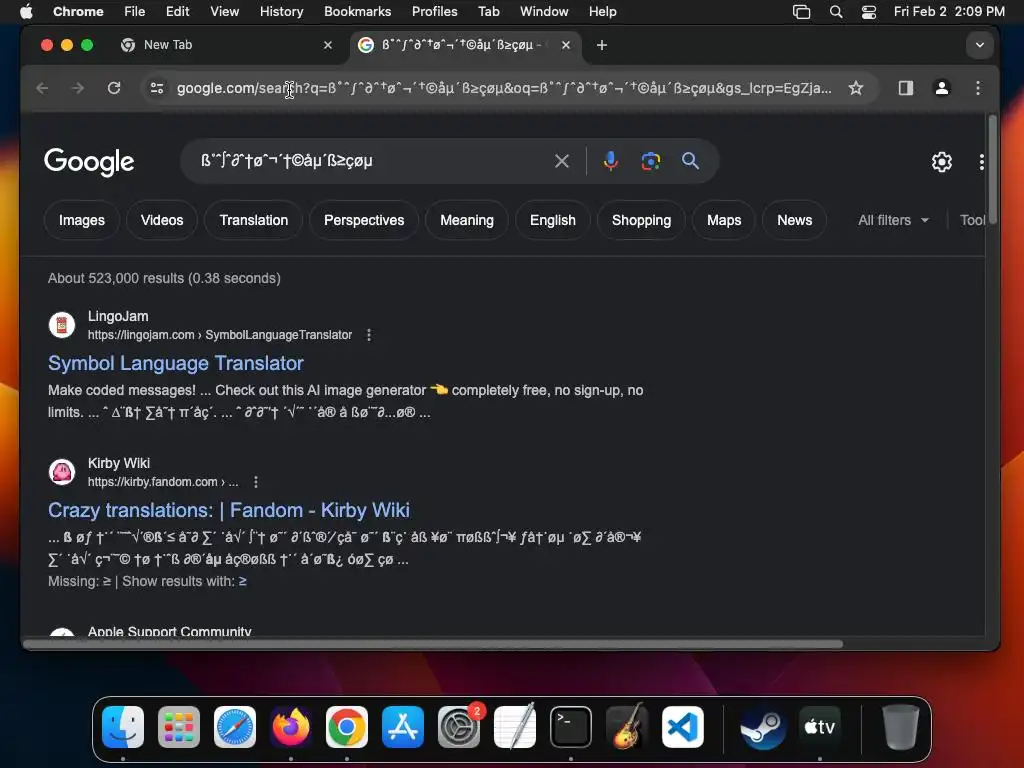
Task: Open Google quick settings gear
Action: tap(942, 162)
